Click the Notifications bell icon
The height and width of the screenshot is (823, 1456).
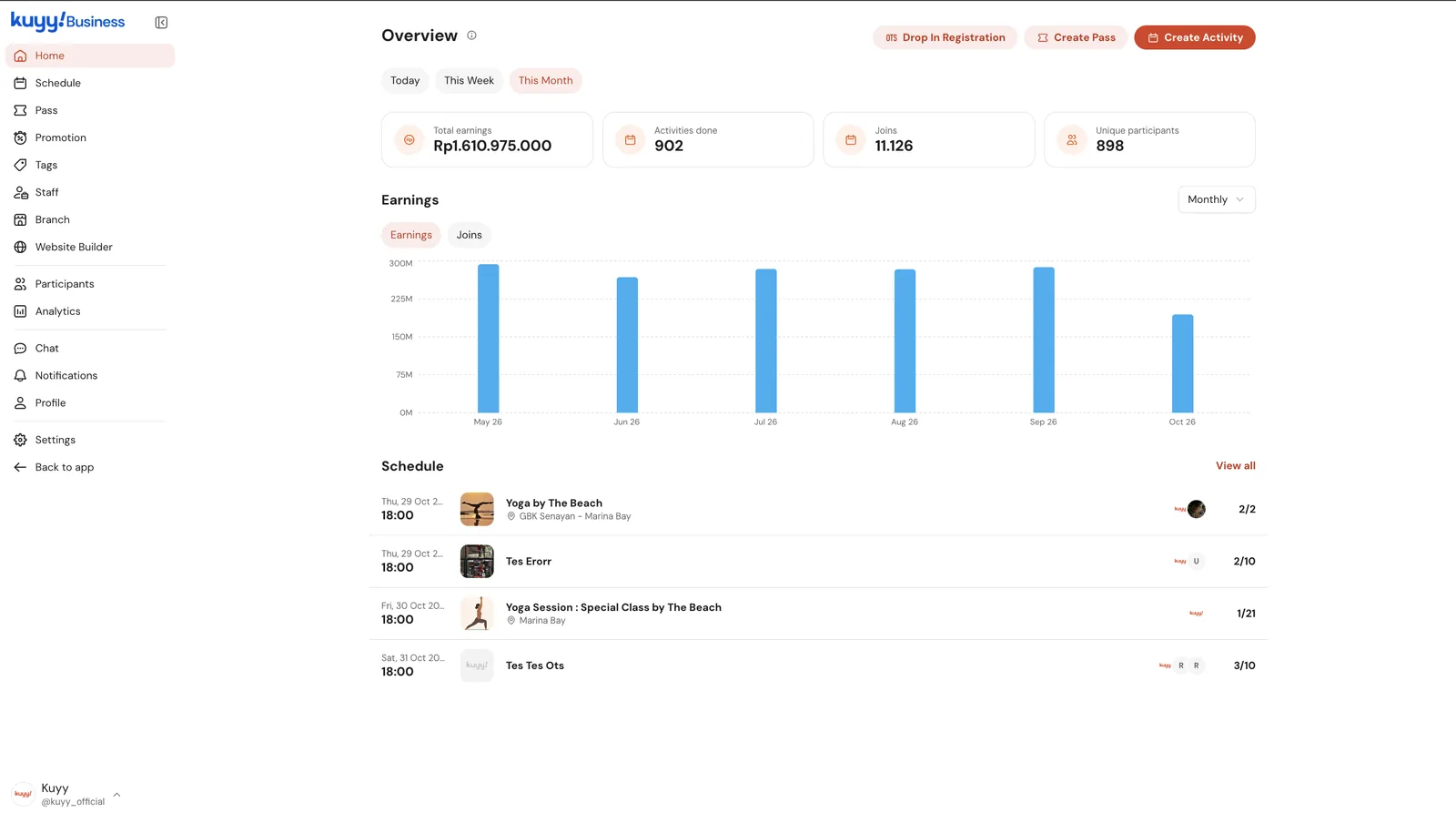[x=20, y=375]
